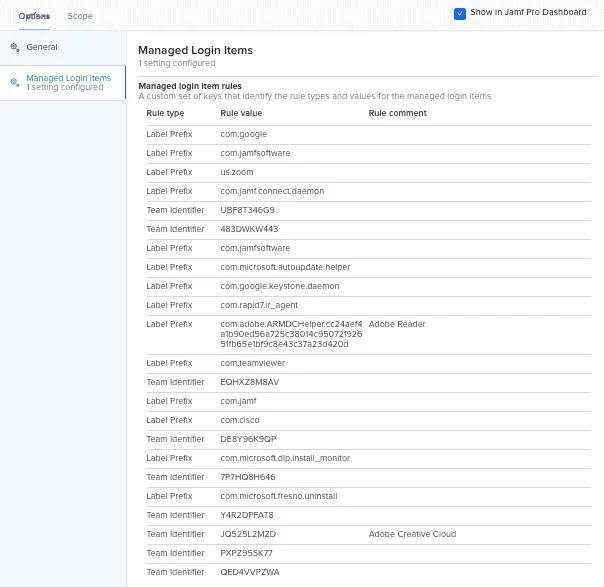
Task: Select team identifier 7P7HQ8H646
Action: 248,477
